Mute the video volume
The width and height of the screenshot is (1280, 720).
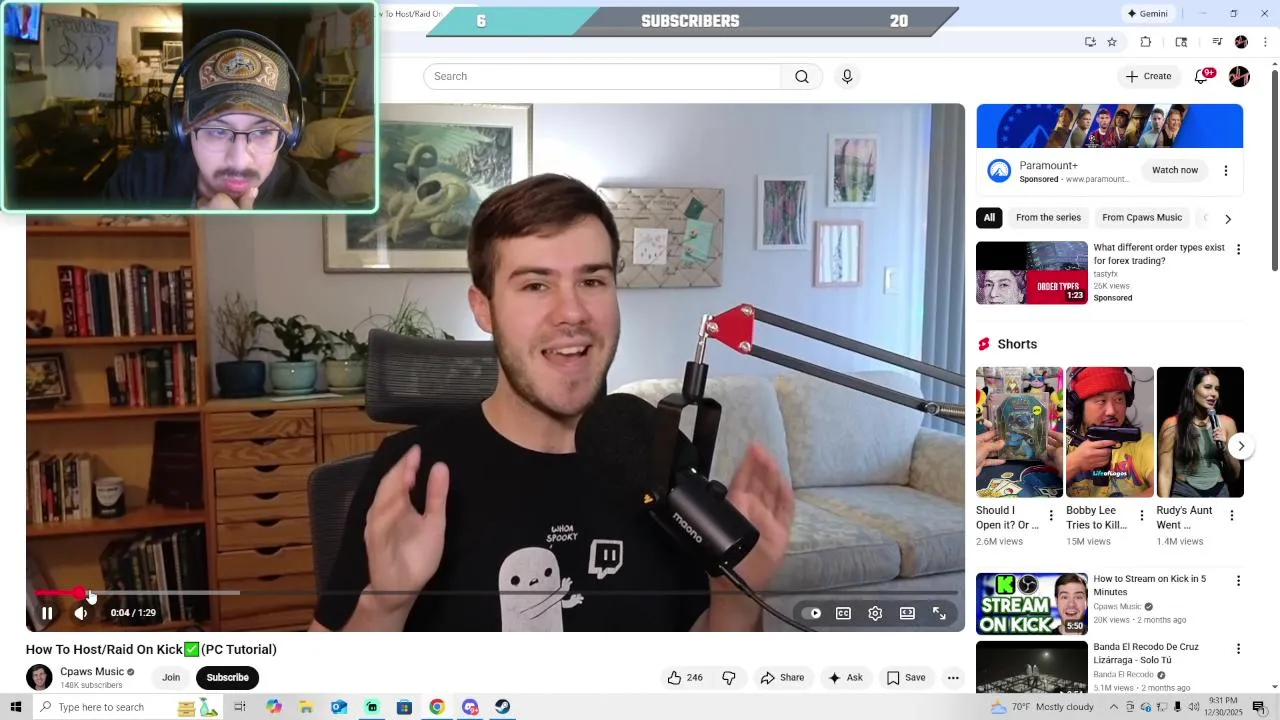point(81,613)
